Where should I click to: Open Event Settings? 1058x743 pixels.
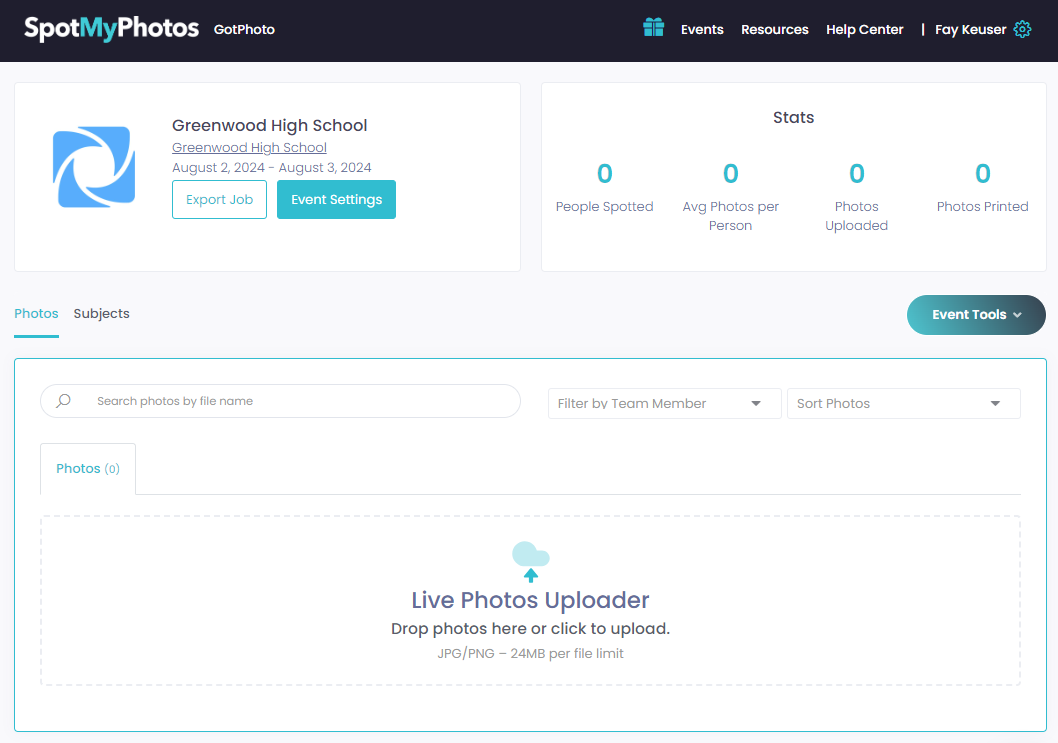tap(336, 200)
